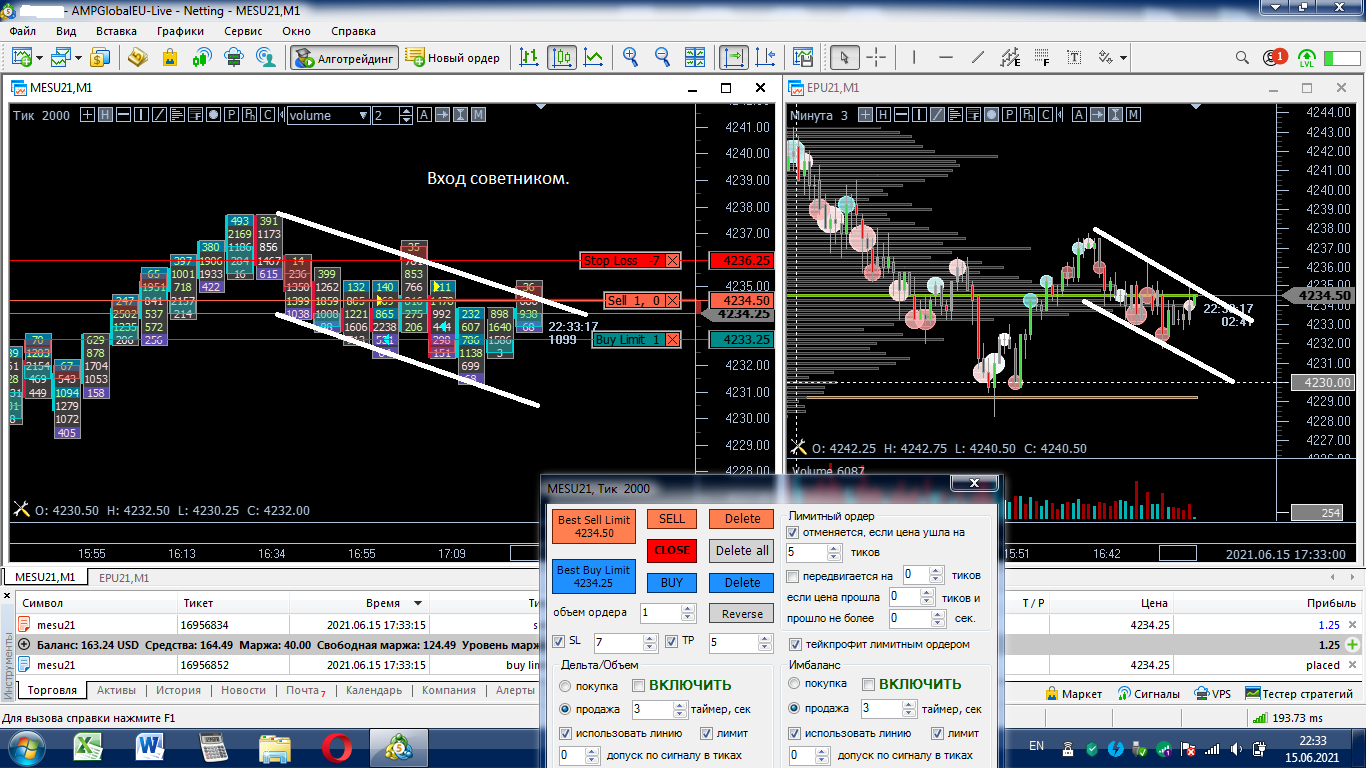Select продажа radio in Имбаланс

point(795,708)
